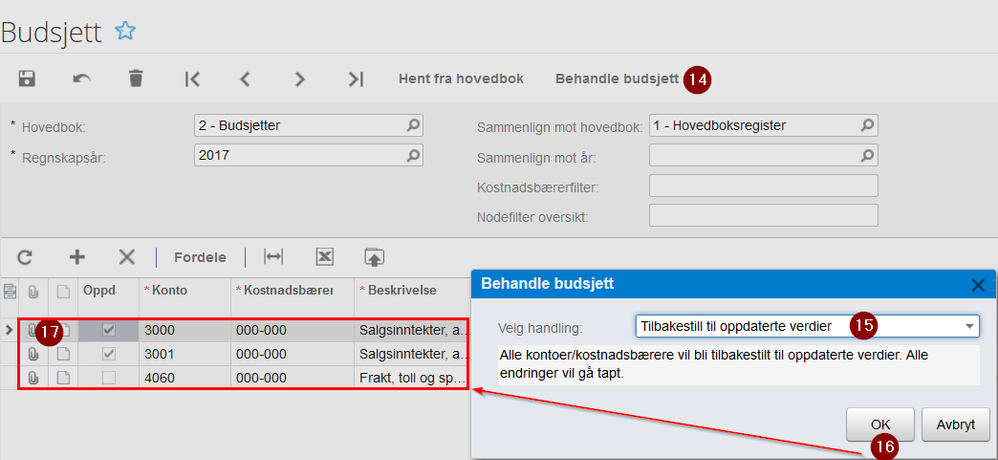Click the Kostnadsbærerfilter input field
The height and width of the screenshot is (460, 998).
(x=763, y=186)
